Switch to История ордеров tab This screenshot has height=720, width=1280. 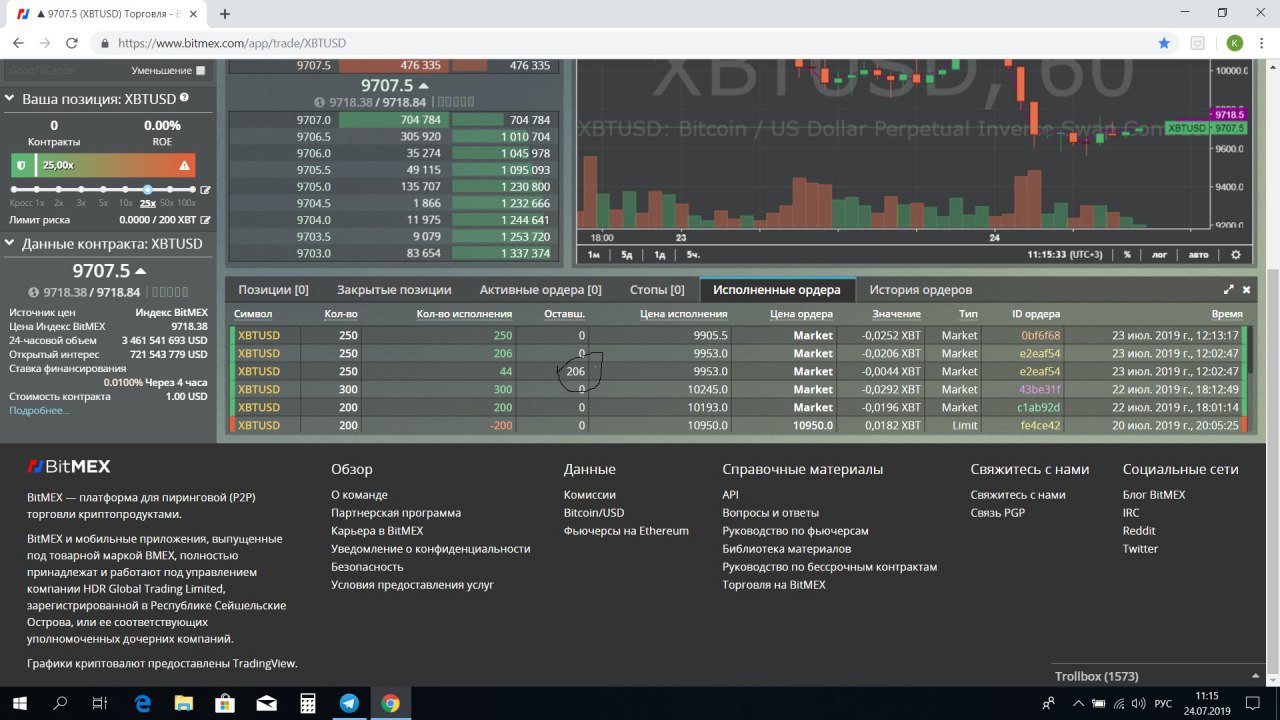pos(920,290)
